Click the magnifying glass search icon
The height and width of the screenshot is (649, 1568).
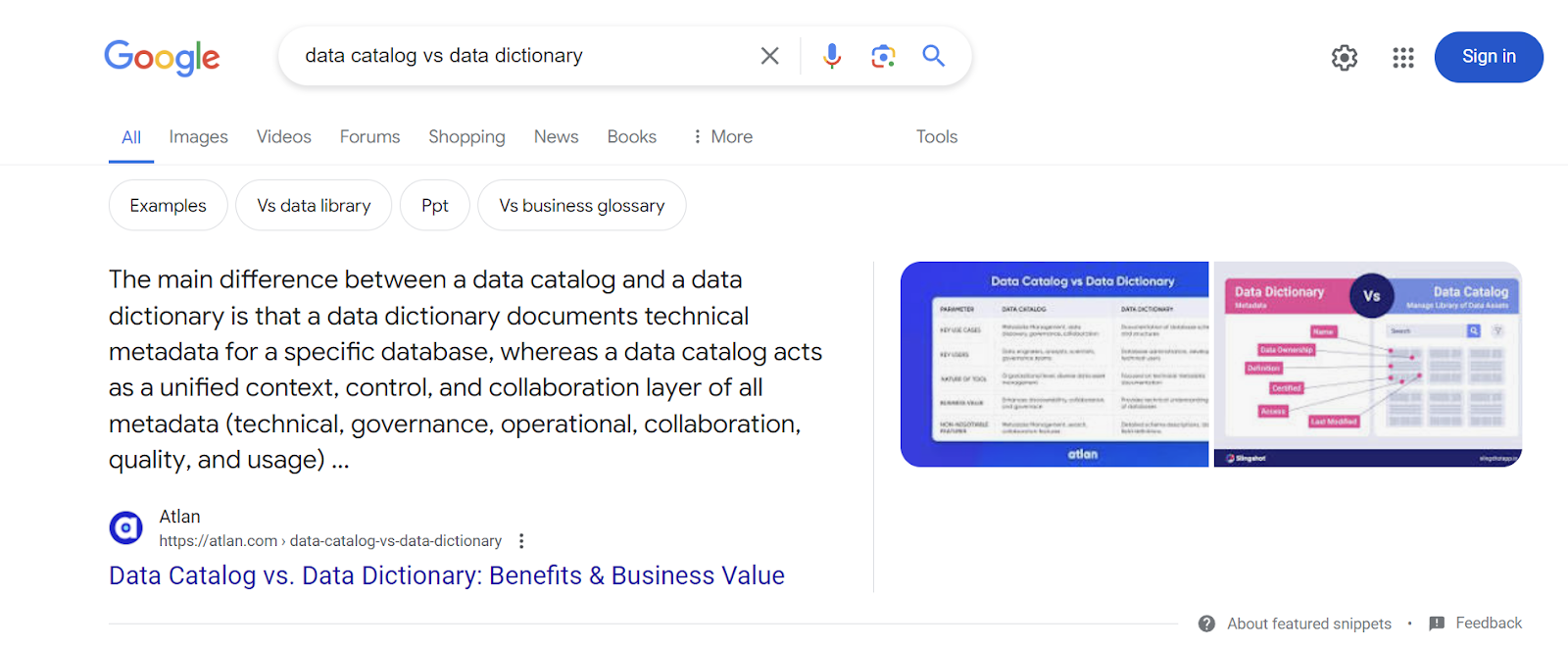click(x=934, y=56)
